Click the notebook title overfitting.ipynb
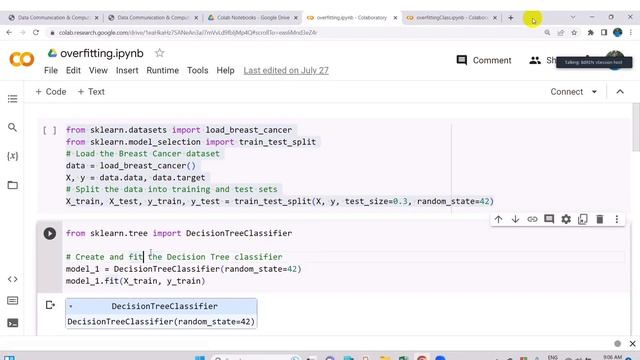 (102, 53)
